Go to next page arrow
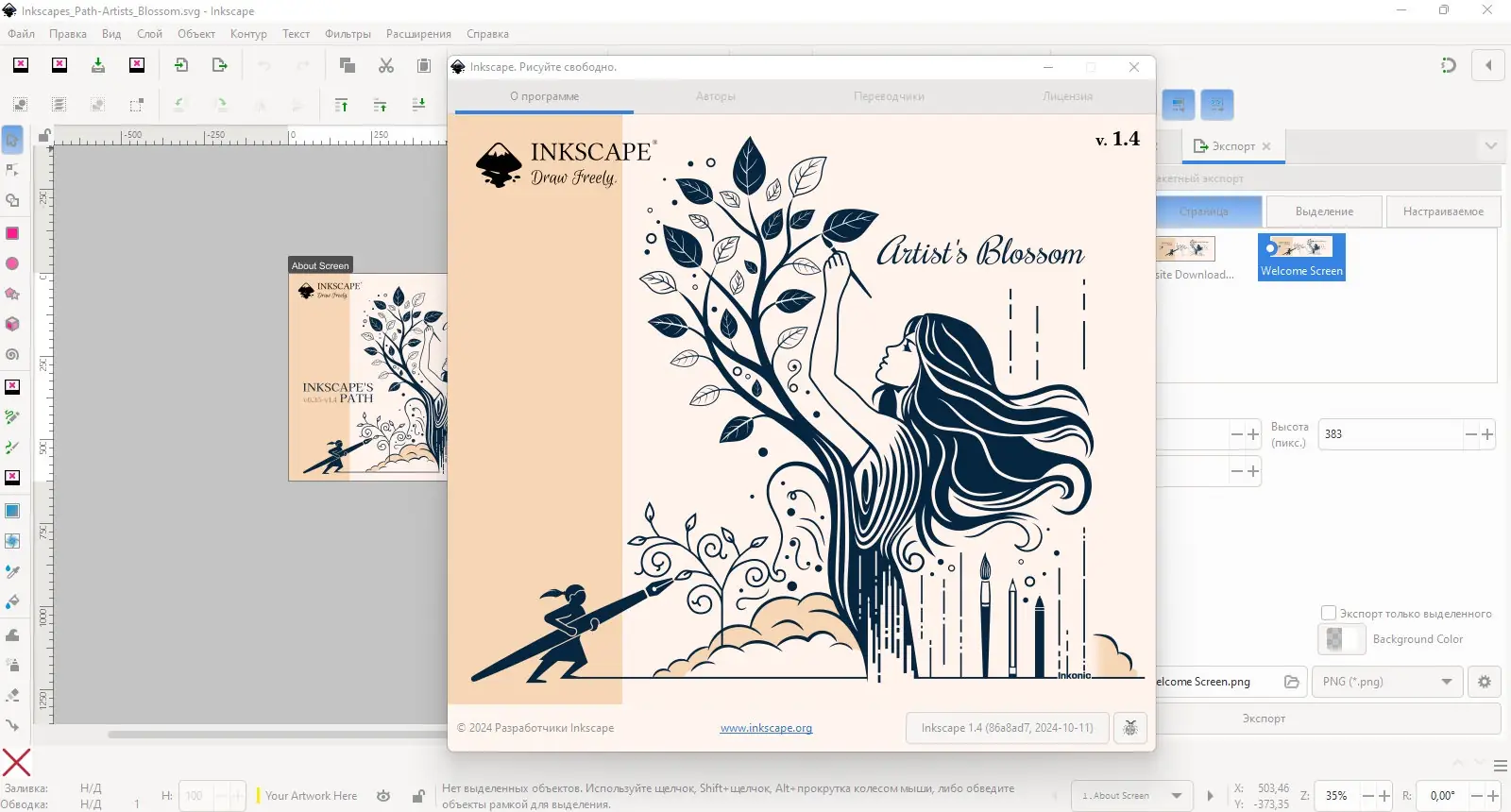Viewport: 1511px width, 812px height. point(1210,796)
